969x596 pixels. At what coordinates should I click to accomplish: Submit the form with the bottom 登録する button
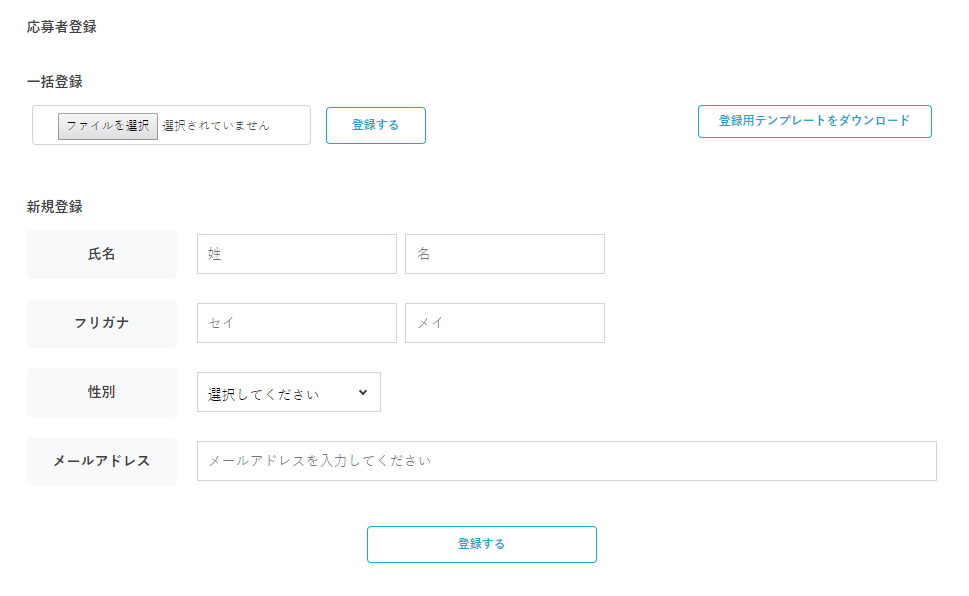coord(481,544)
